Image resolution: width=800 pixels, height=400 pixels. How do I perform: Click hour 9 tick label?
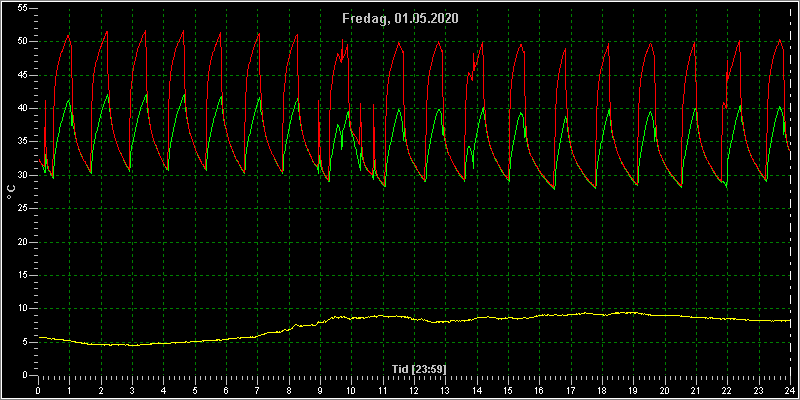pyautogui.click(x=320, y=391)
